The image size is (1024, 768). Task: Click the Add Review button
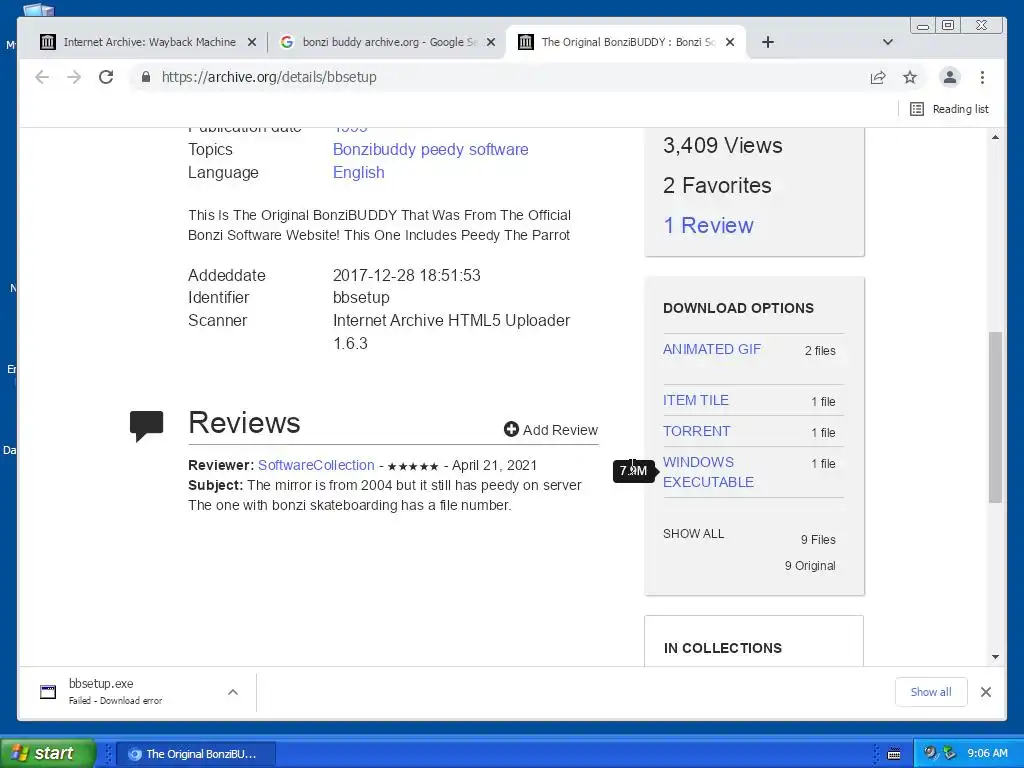(x=551, y=430)
